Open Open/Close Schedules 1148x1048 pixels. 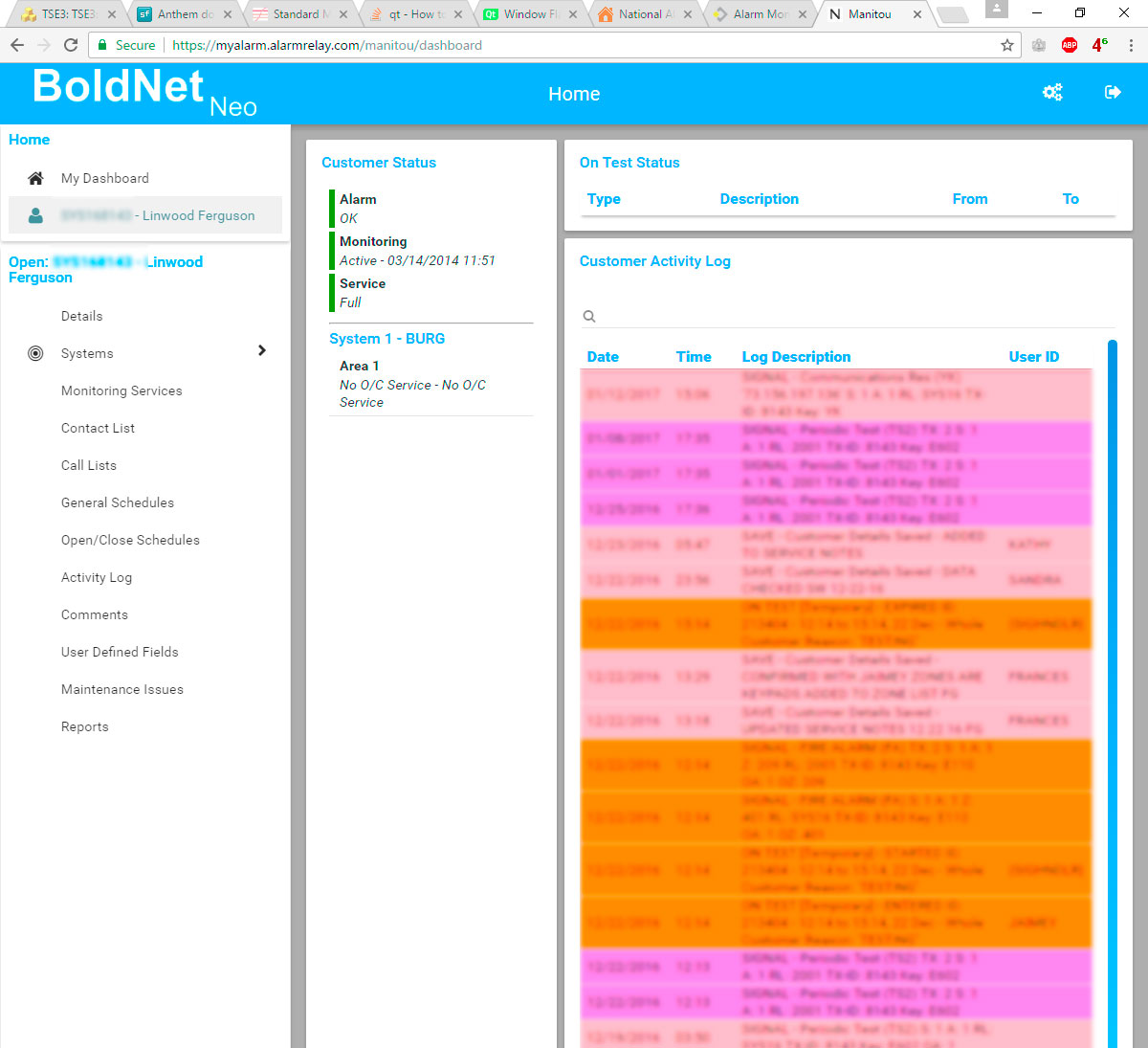[130, 540]
